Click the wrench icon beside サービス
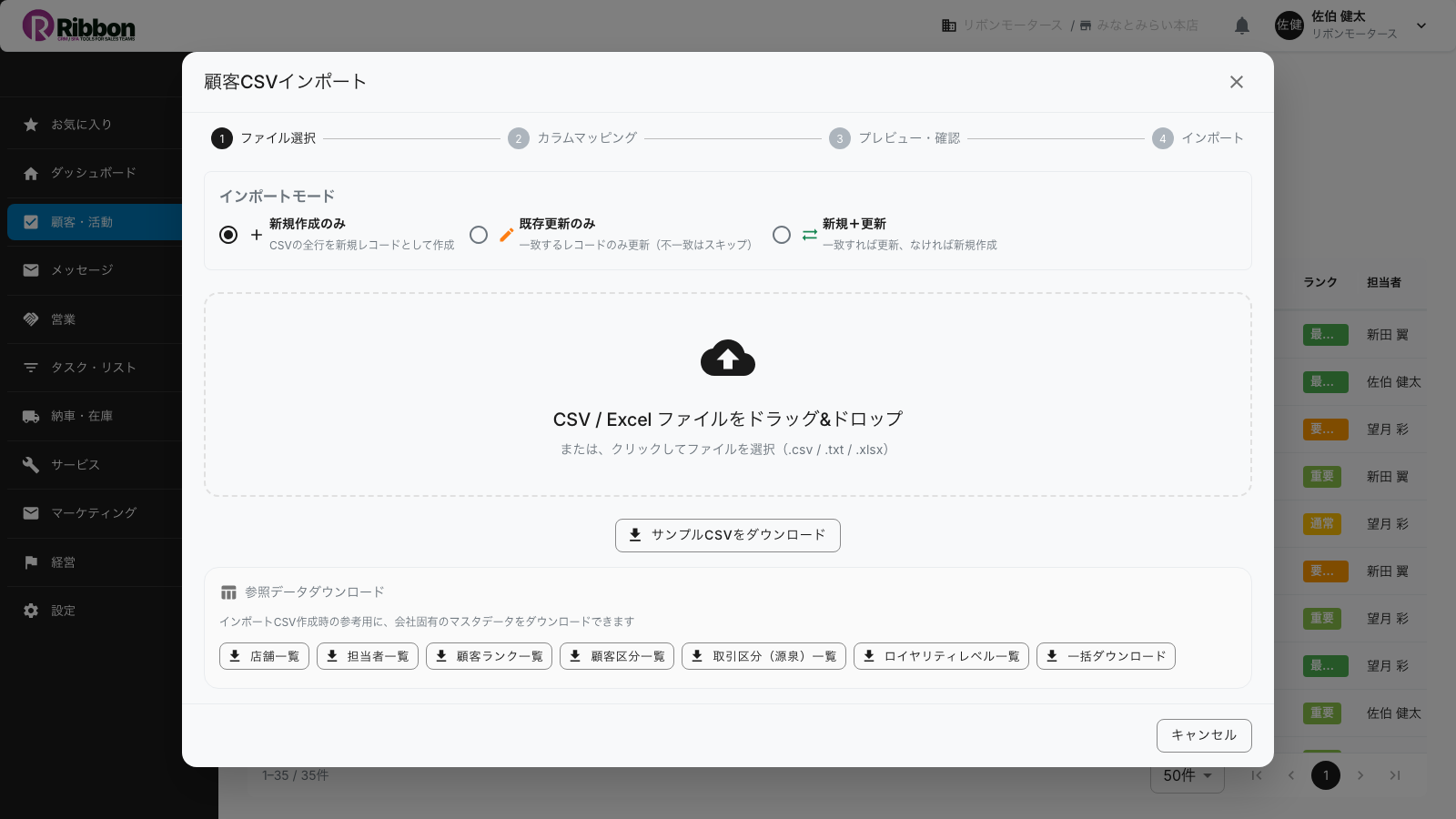1456x819 pixels. pos(31,465)
